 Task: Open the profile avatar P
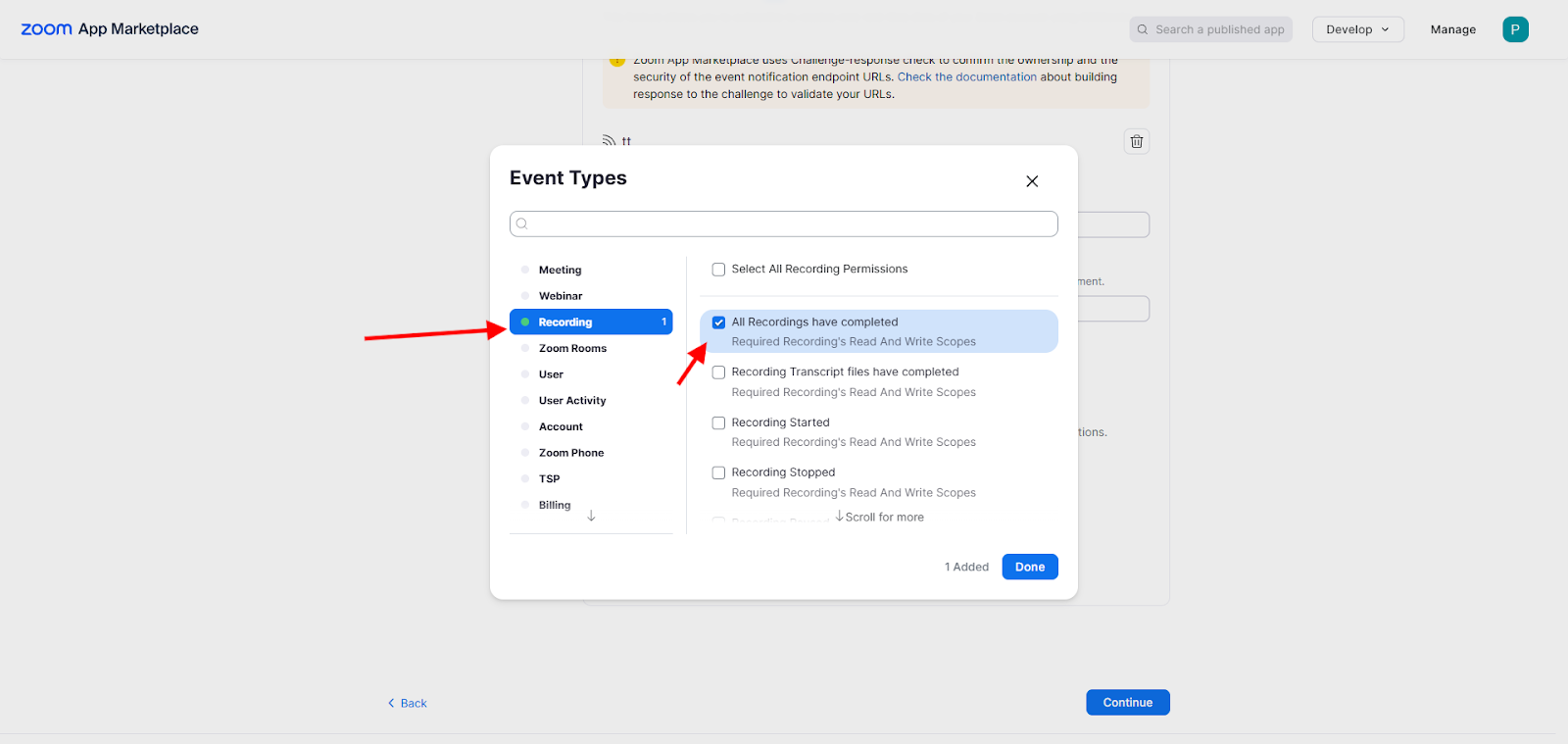click(x=1515, y=29)
